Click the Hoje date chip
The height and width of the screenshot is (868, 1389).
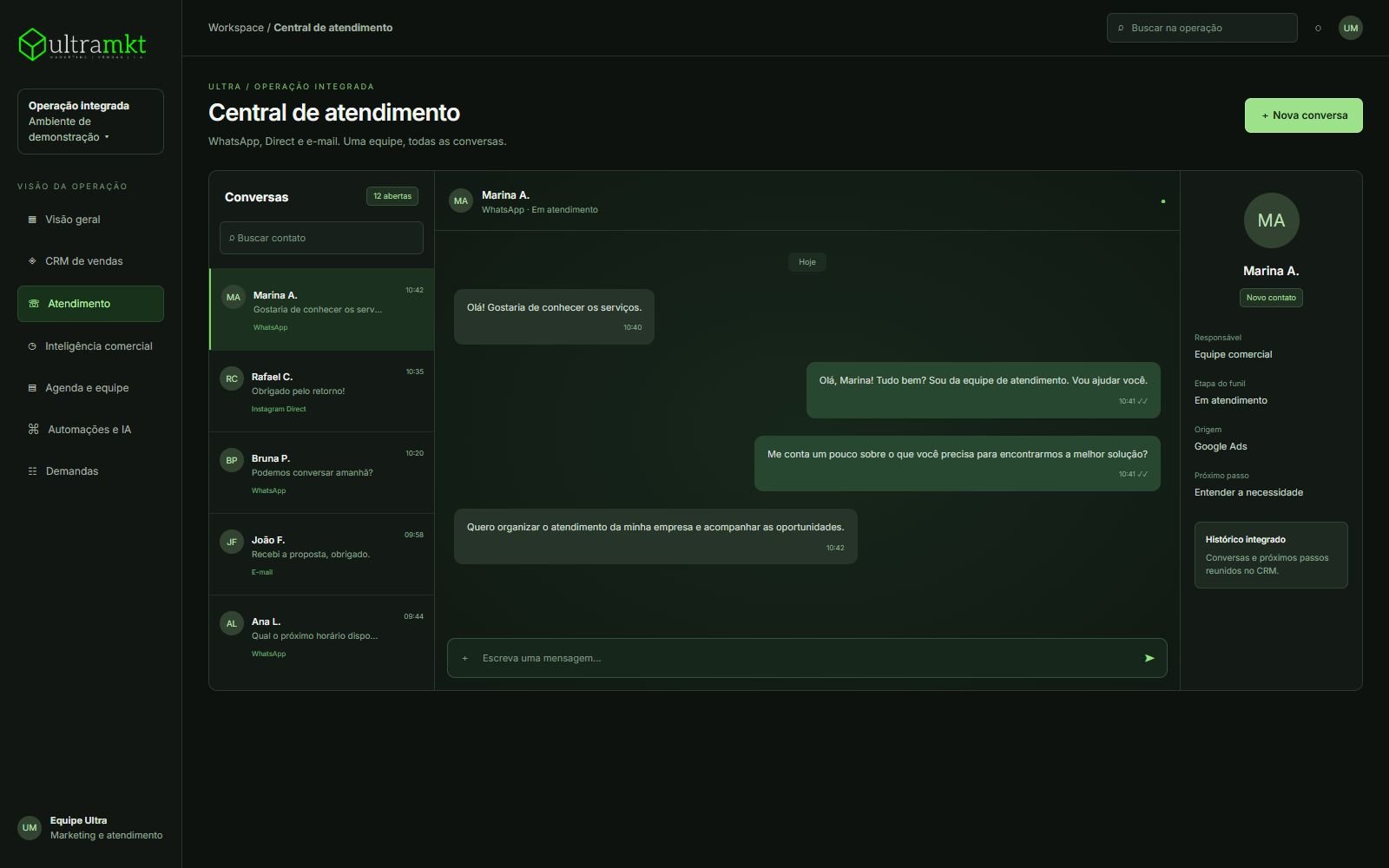pyautogui.click(x=807, y=262)
